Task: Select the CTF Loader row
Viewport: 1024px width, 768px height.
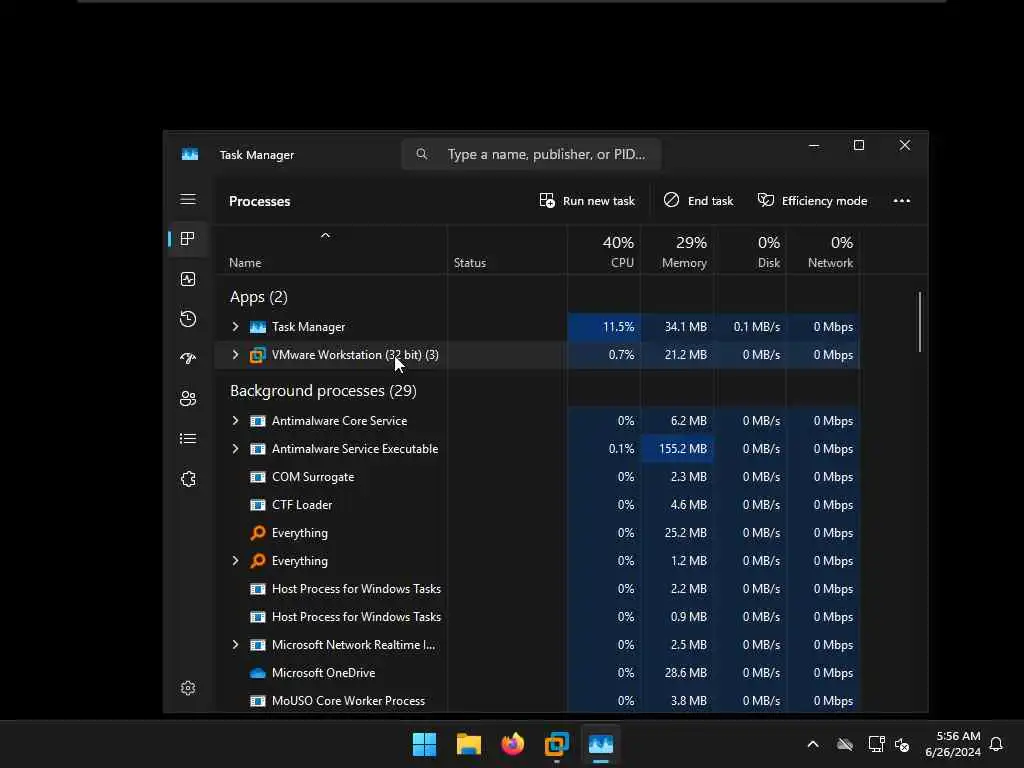Action: 537,505
